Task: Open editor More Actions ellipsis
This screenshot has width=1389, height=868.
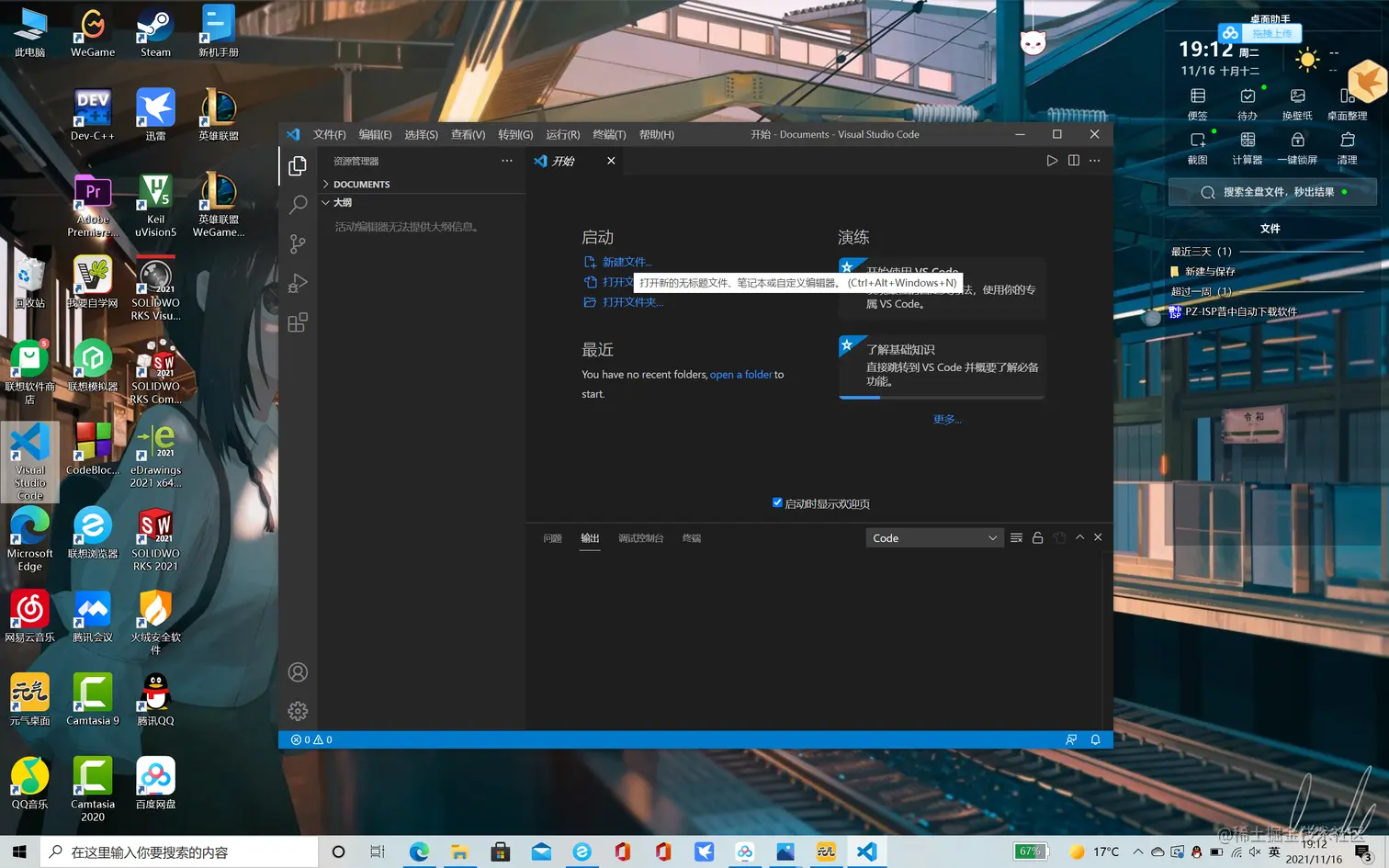Action: (1094, 161)
